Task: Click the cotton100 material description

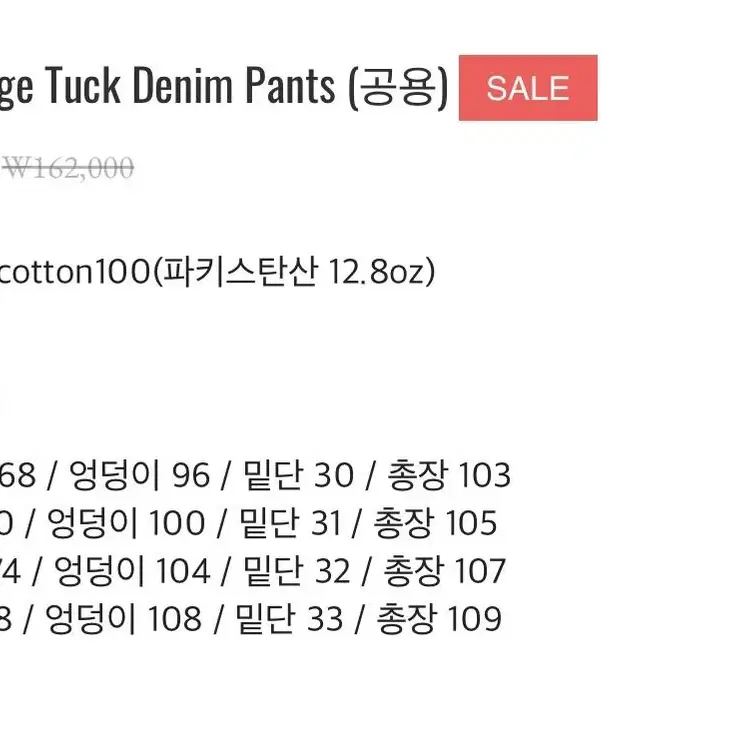Action: [x=75, y=271]
